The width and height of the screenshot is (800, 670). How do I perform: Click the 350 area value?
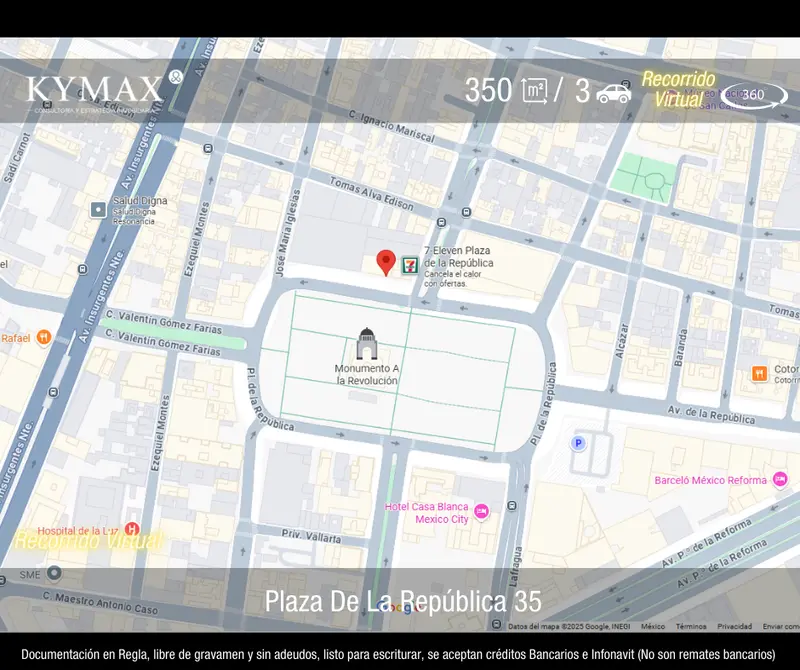click(488, 91)
